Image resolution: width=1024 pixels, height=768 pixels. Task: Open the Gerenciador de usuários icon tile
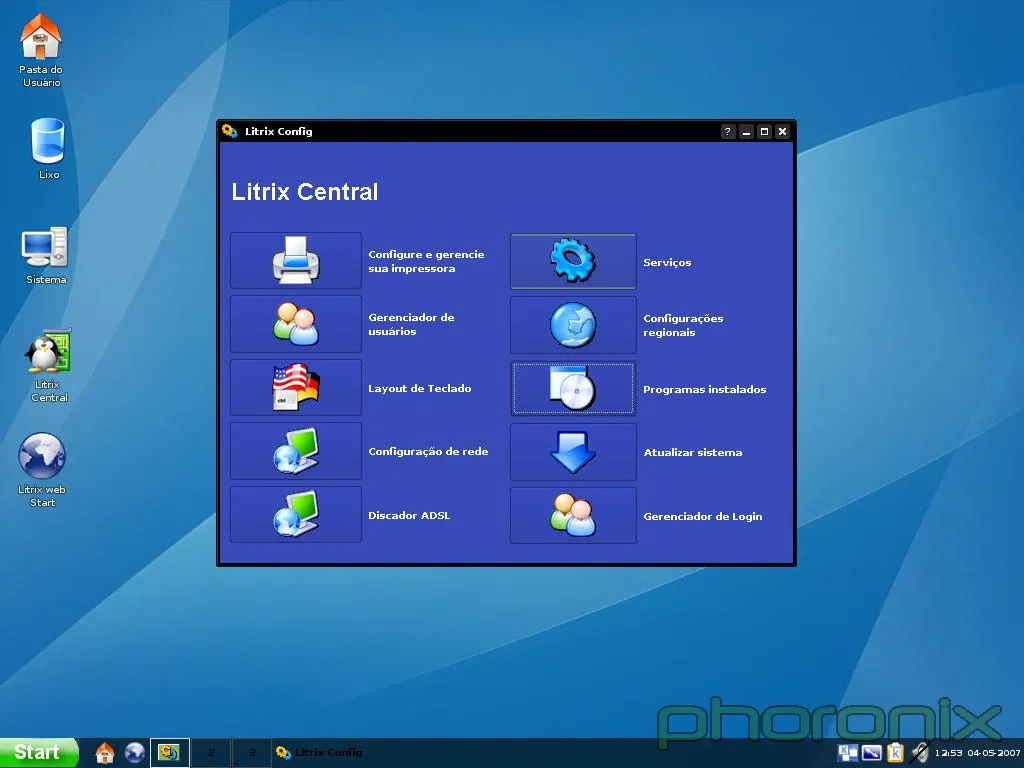pos(296,324)
